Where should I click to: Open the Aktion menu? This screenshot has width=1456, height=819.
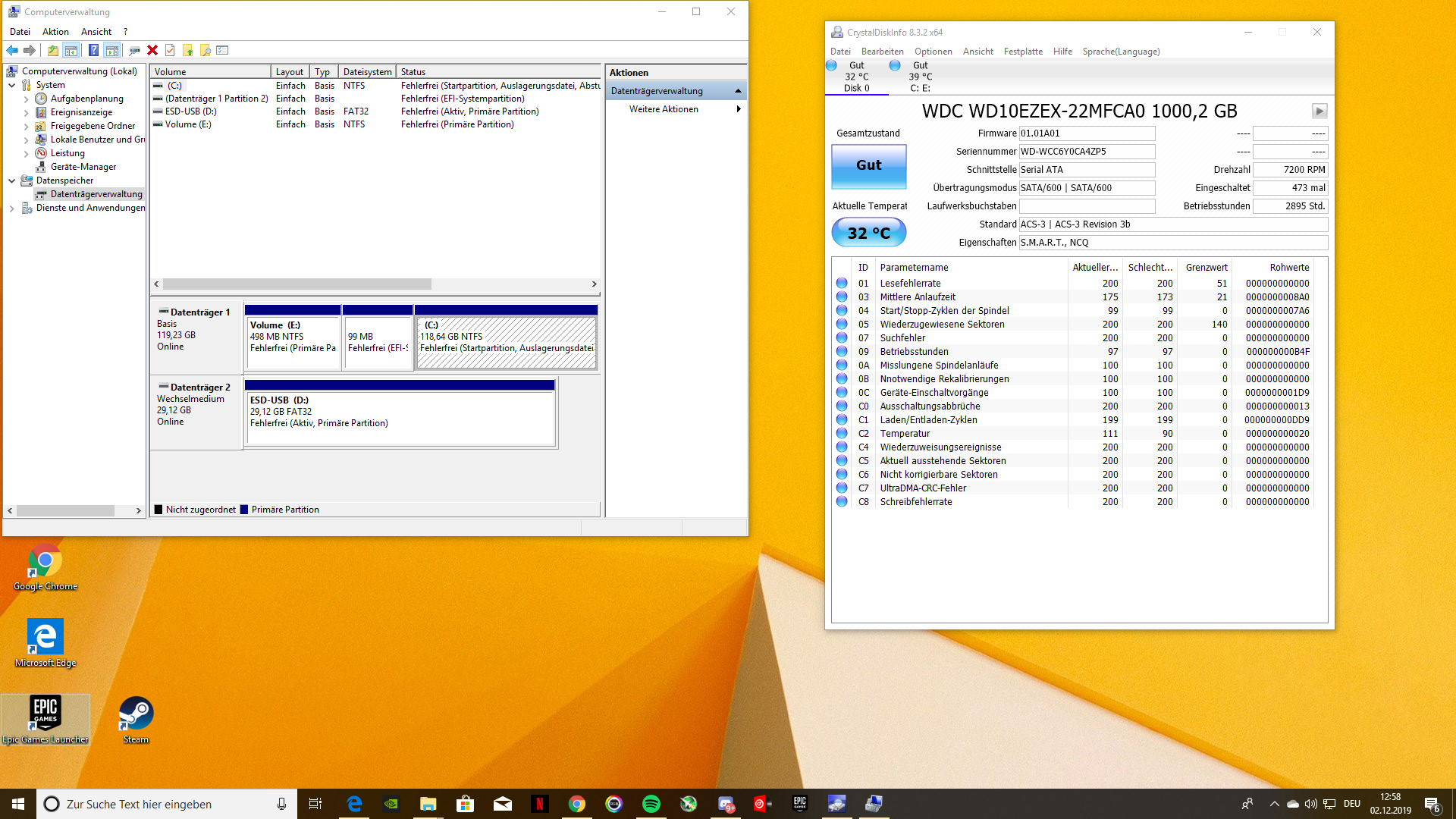click(x=55, y=32)
